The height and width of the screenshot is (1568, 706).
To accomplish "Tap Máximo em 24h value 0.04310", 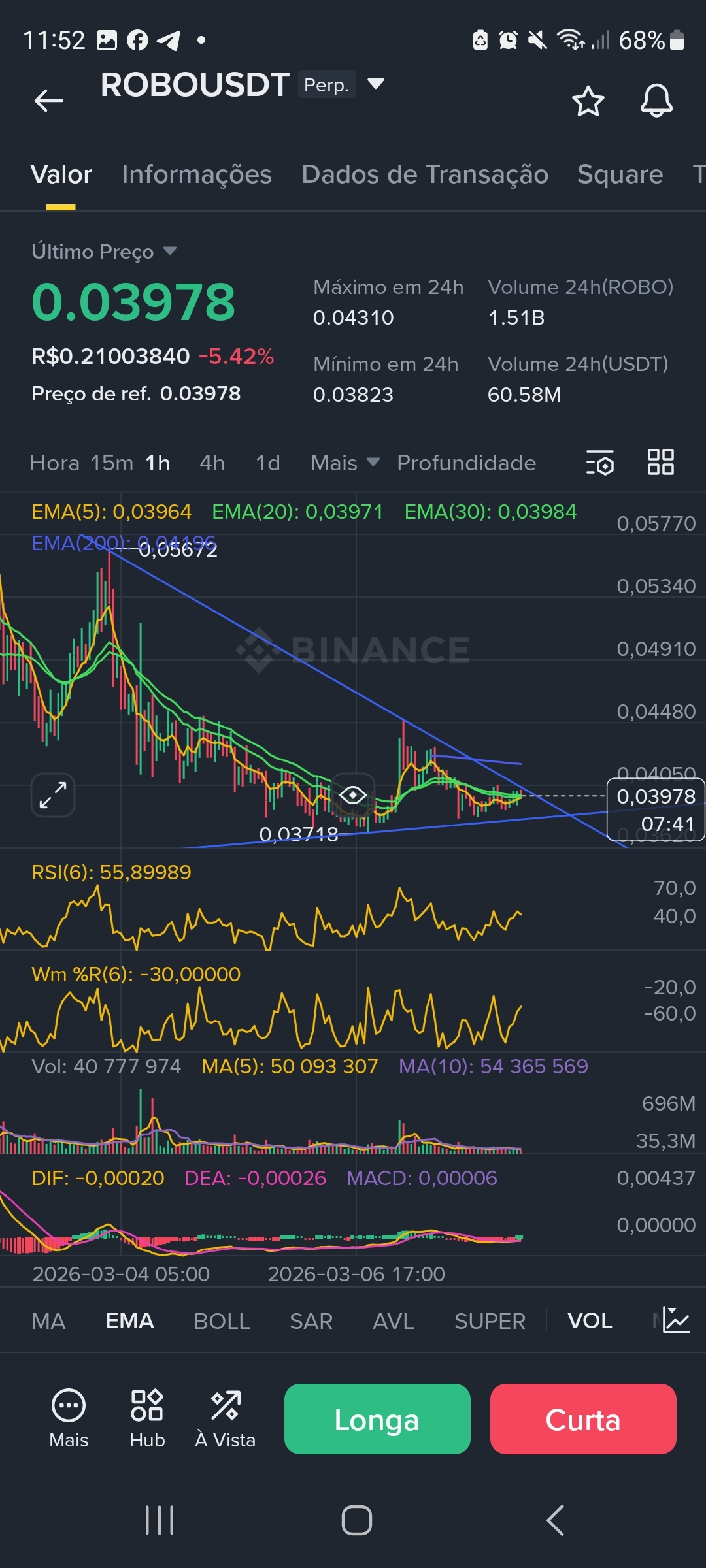I will coord(354,318).
